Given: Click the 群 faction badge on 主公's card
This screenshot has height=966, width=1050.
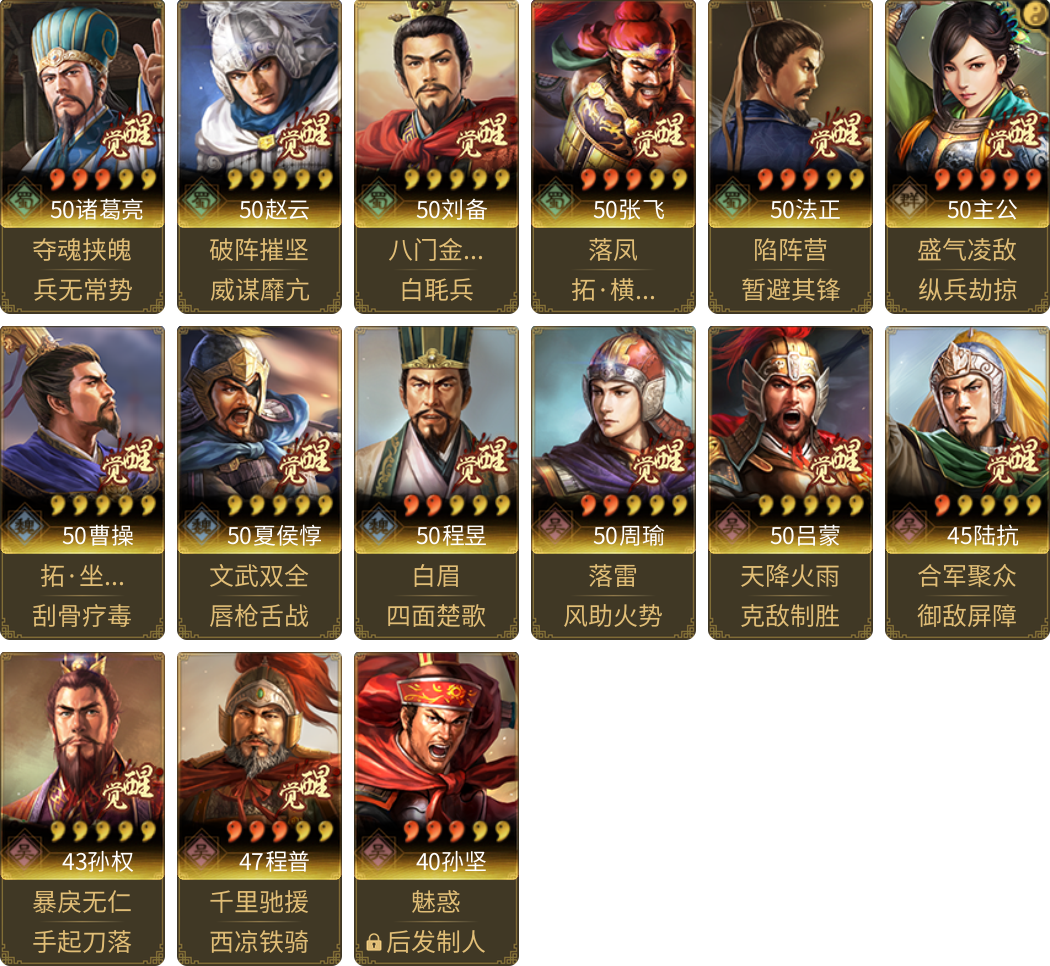Looking at the screenshot, I should (909, 199).
